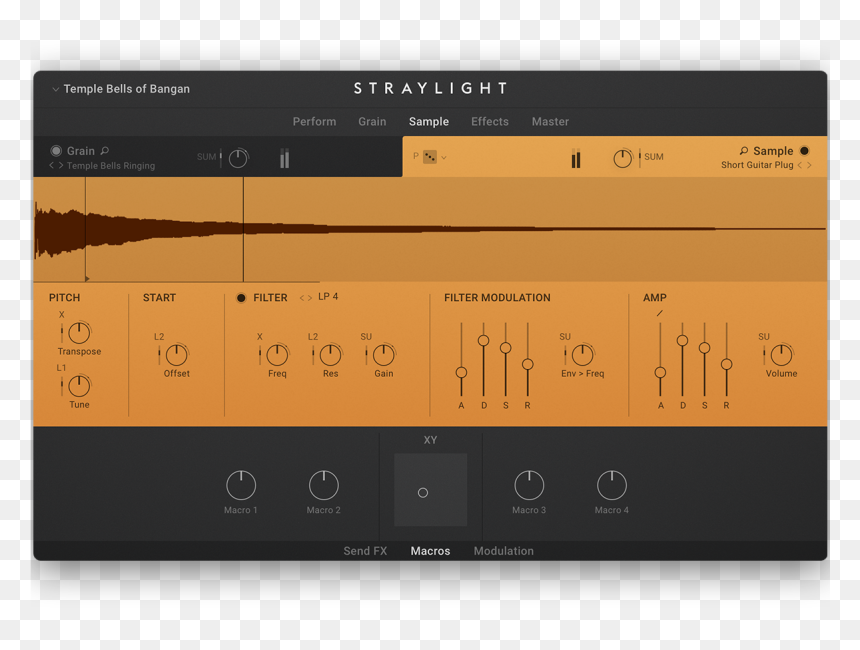The image size is (860, 650).
Task: Click the Tune knob
Action: click(79, 386)
